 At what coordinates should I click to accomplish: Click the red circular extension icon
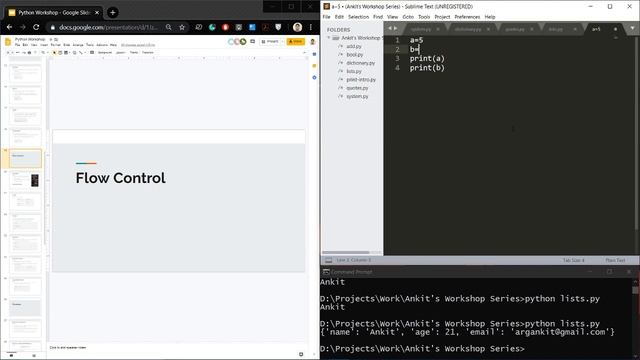tap(225, 27)
